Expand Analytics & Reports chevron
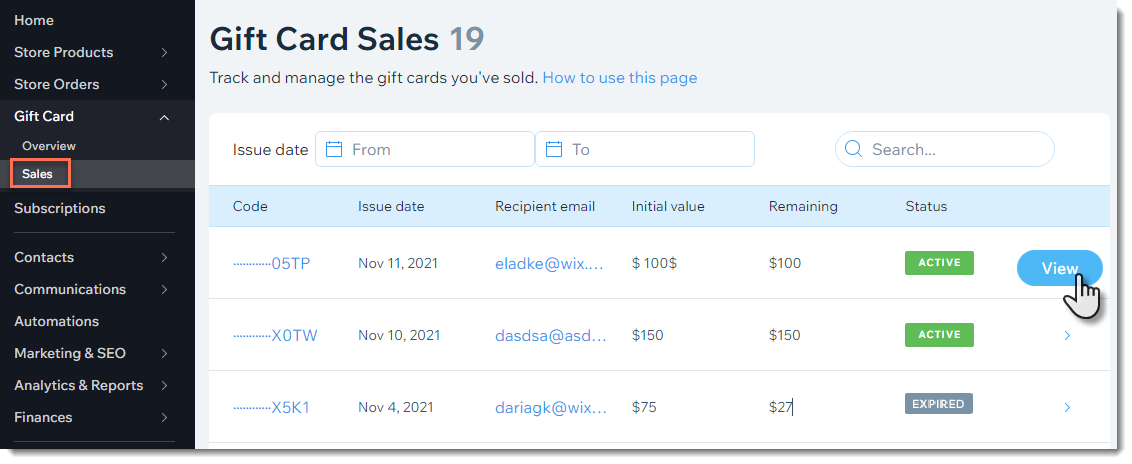This screenshot has width=1132, height=464. [165, 385]
